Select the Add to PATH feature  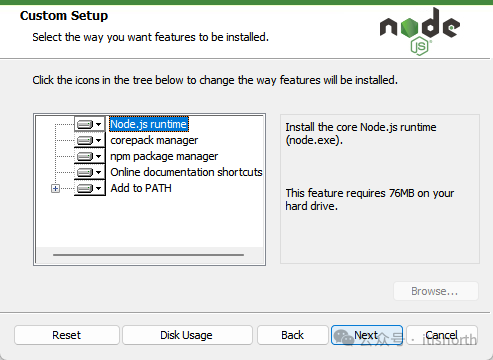[x=141, y=188]
